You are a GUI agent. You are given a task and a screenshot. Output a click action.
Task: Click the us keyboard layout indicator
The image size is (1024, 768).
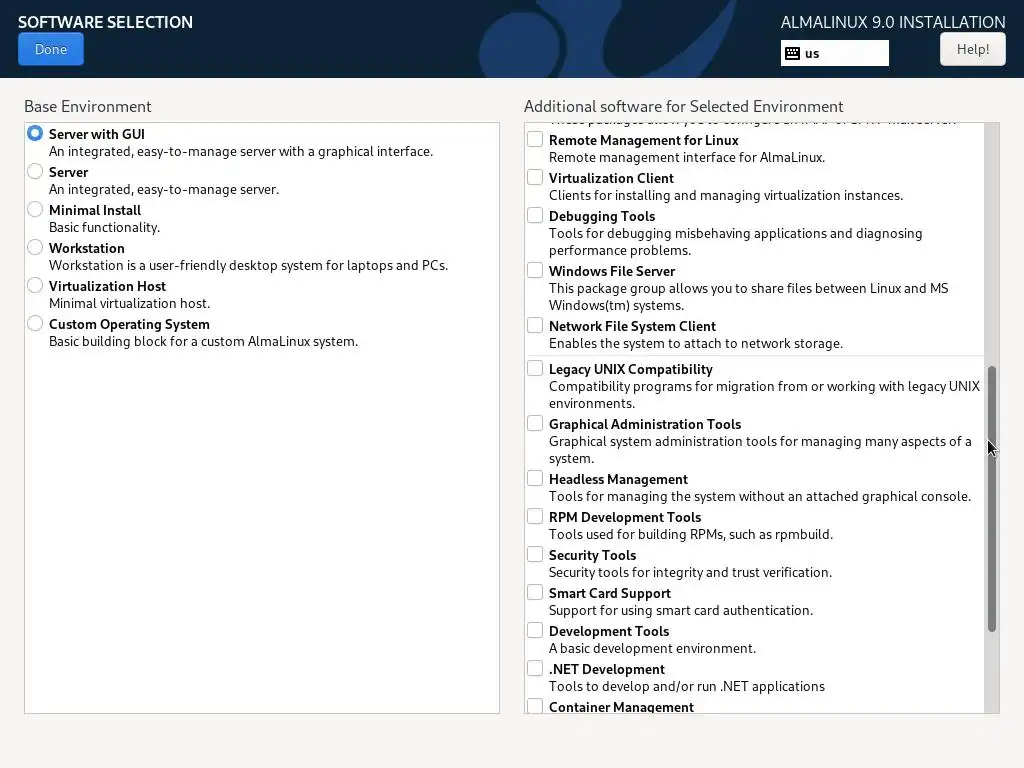click(x=835, y=53)
